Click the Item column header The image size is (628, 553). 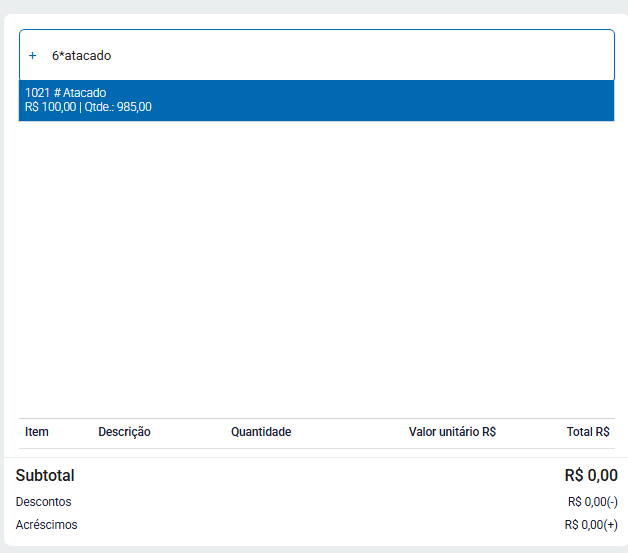pyautogui.click(x=37, y=432)
